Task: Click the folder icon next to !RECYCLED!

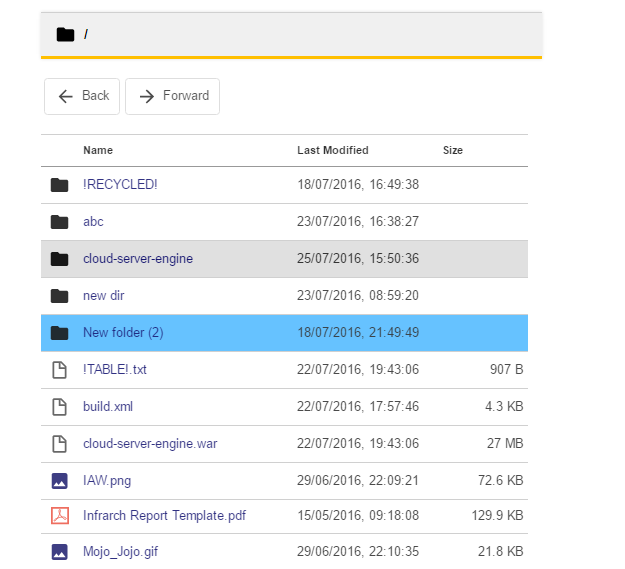Action: [59, 185]
